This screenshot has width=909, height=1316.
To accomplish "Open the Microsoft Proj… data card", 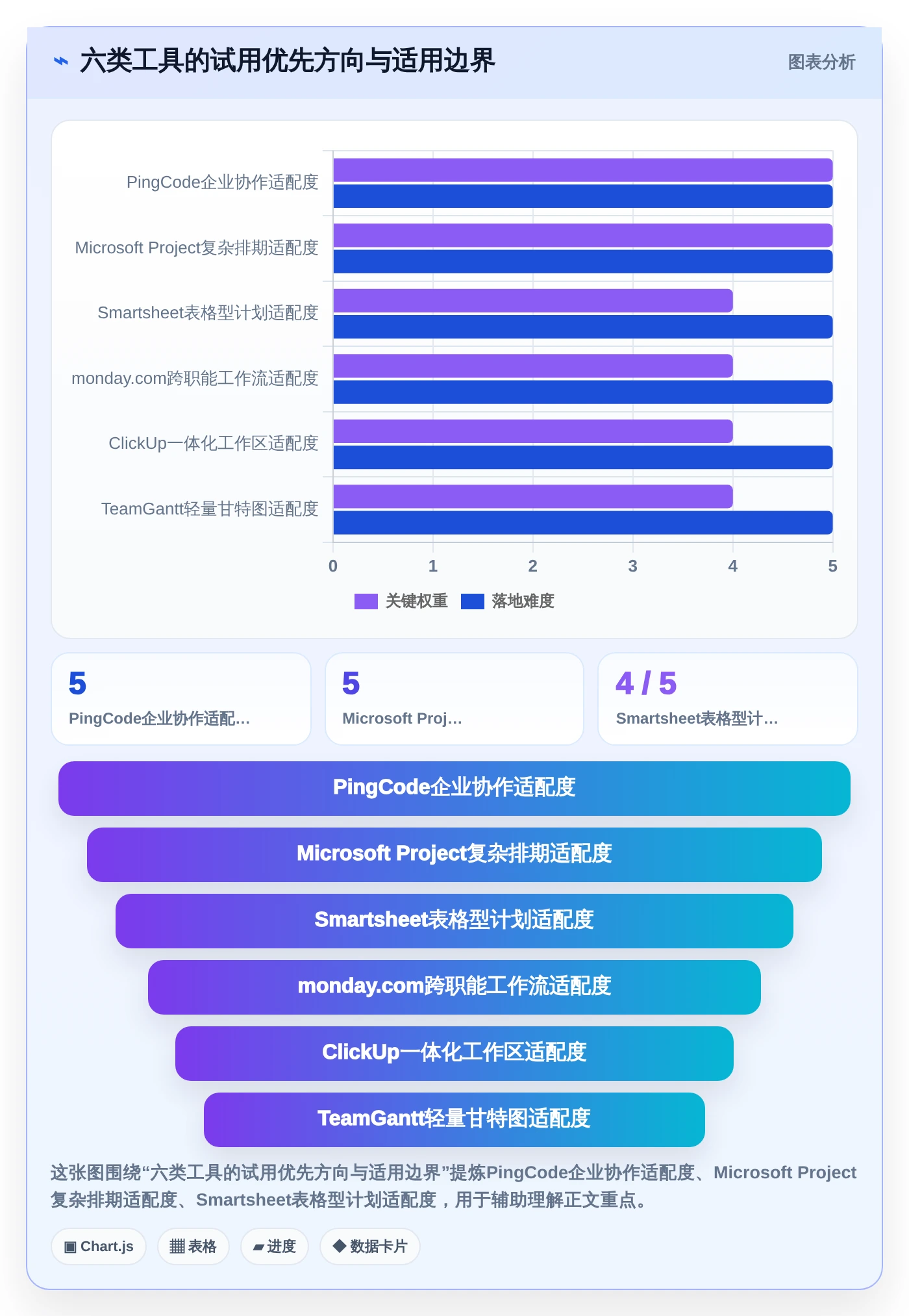I will (454, 699).
